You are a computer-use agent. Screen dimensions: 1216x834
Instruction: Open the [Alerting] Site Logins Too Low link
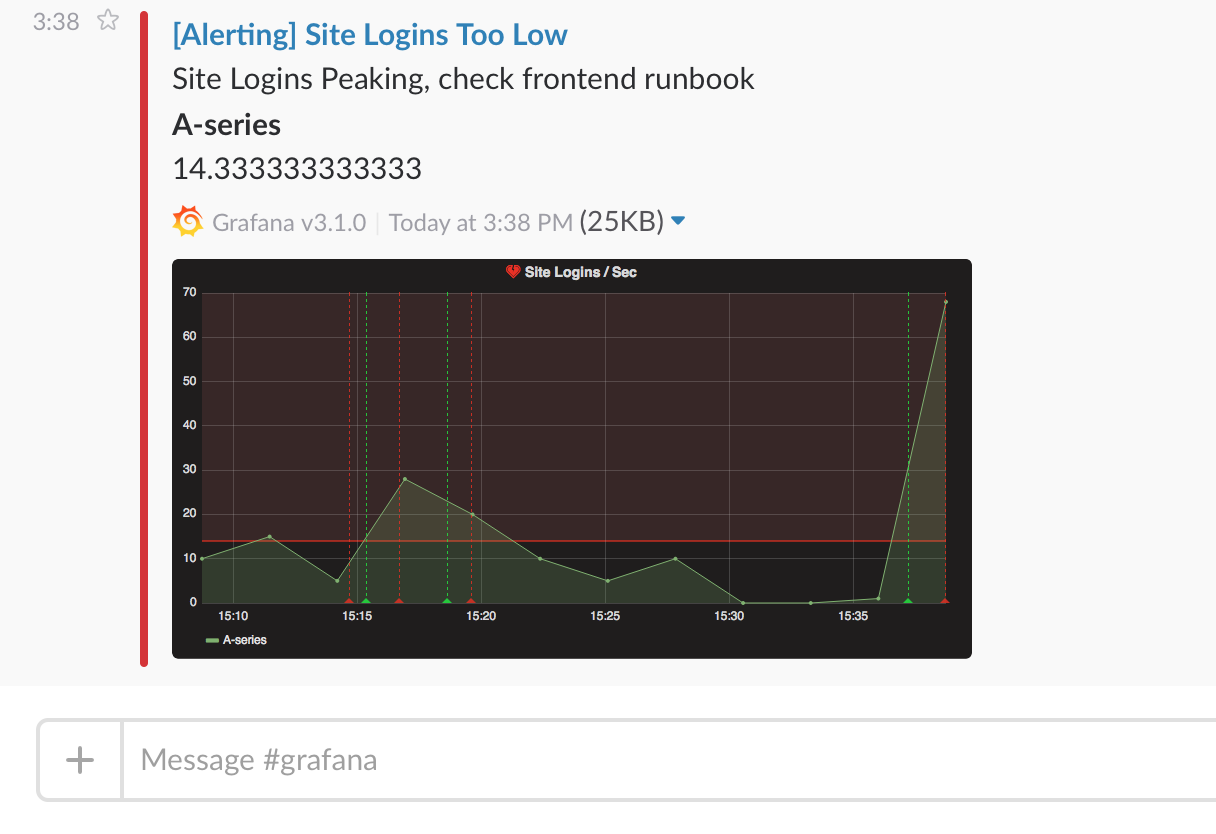370,34
